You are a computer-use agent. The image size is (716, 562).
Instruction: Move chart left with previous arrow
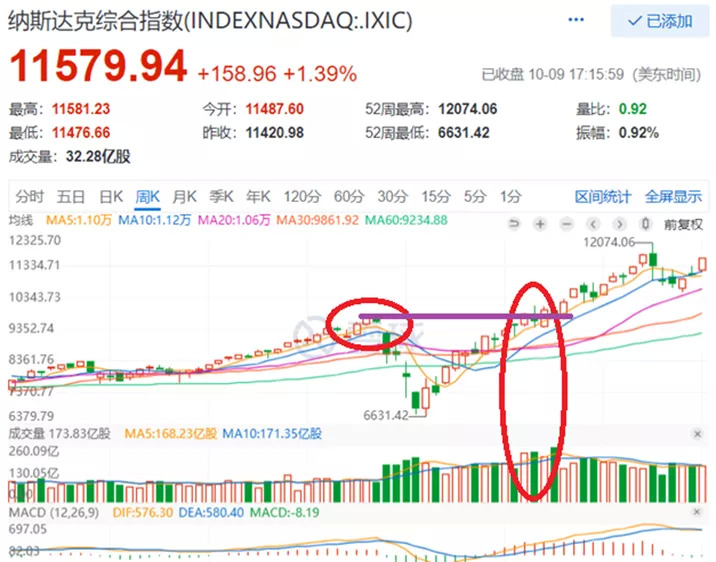click(x=593, y=224)
